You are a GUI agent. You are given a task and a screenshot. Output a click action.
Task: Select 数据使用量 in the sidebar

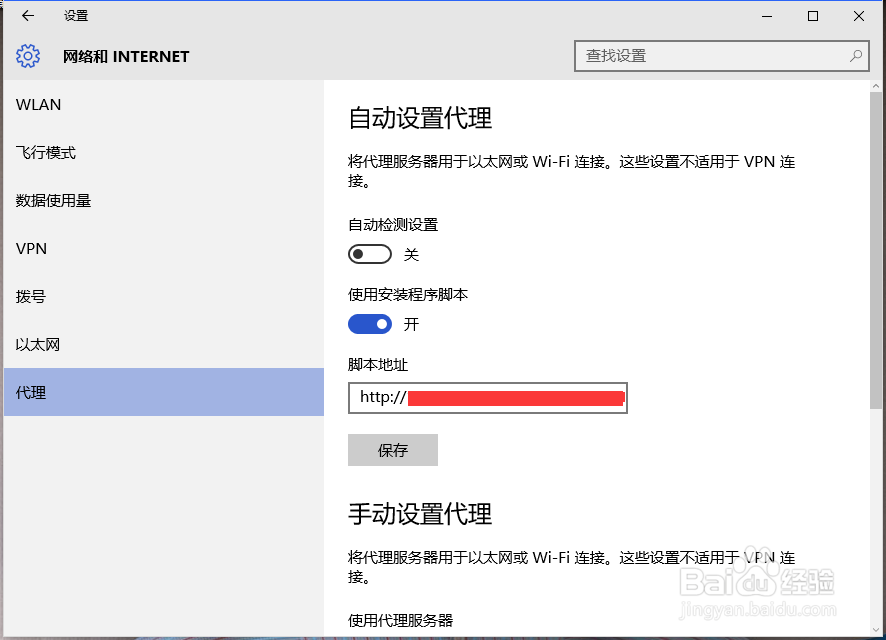click(163, 201)
